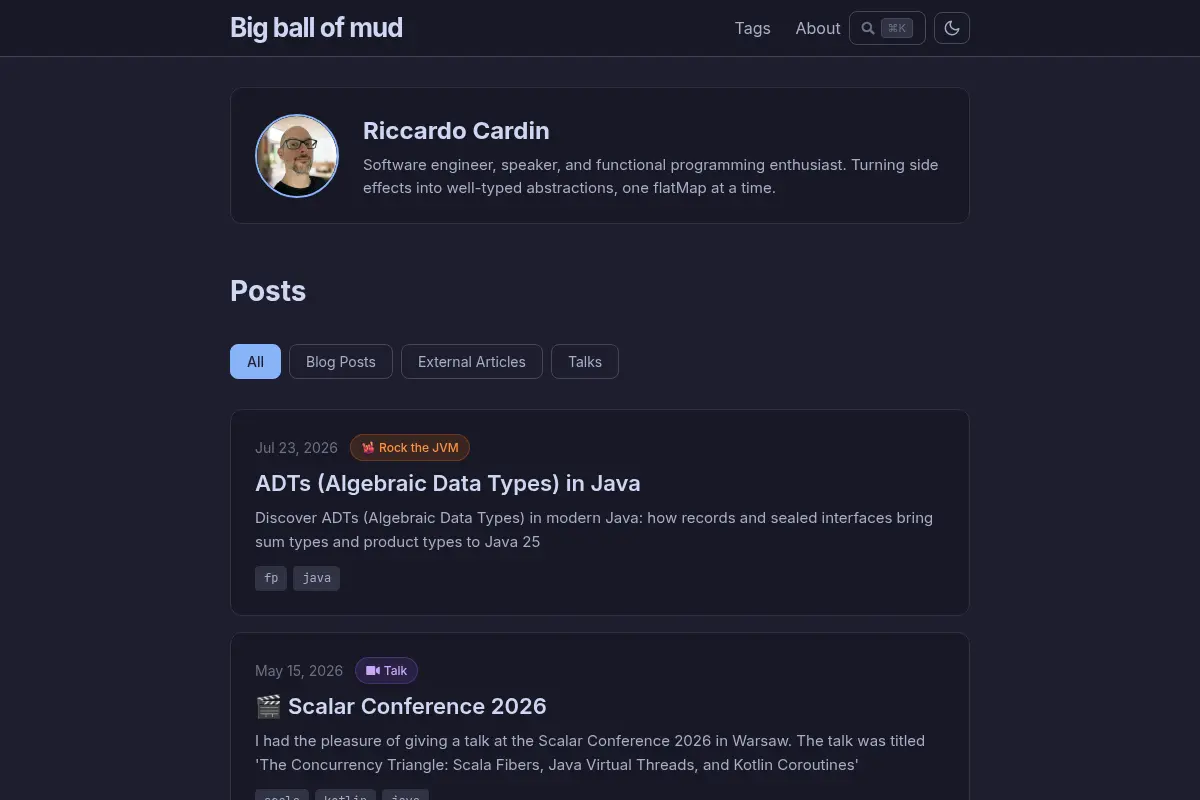Open the Scalar Conference 2026 post

(417, 706)
